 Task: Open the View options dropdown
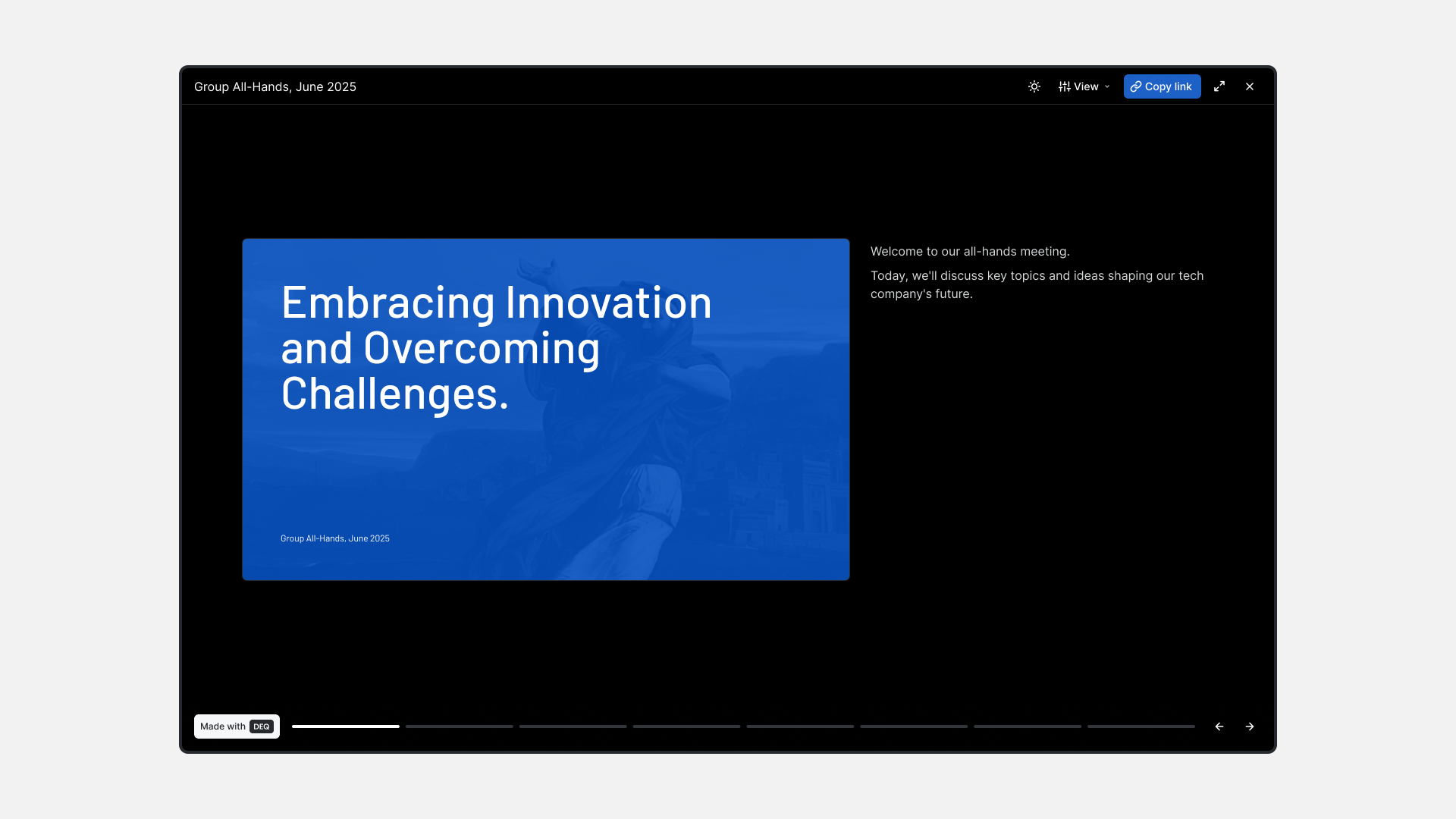1085,86
